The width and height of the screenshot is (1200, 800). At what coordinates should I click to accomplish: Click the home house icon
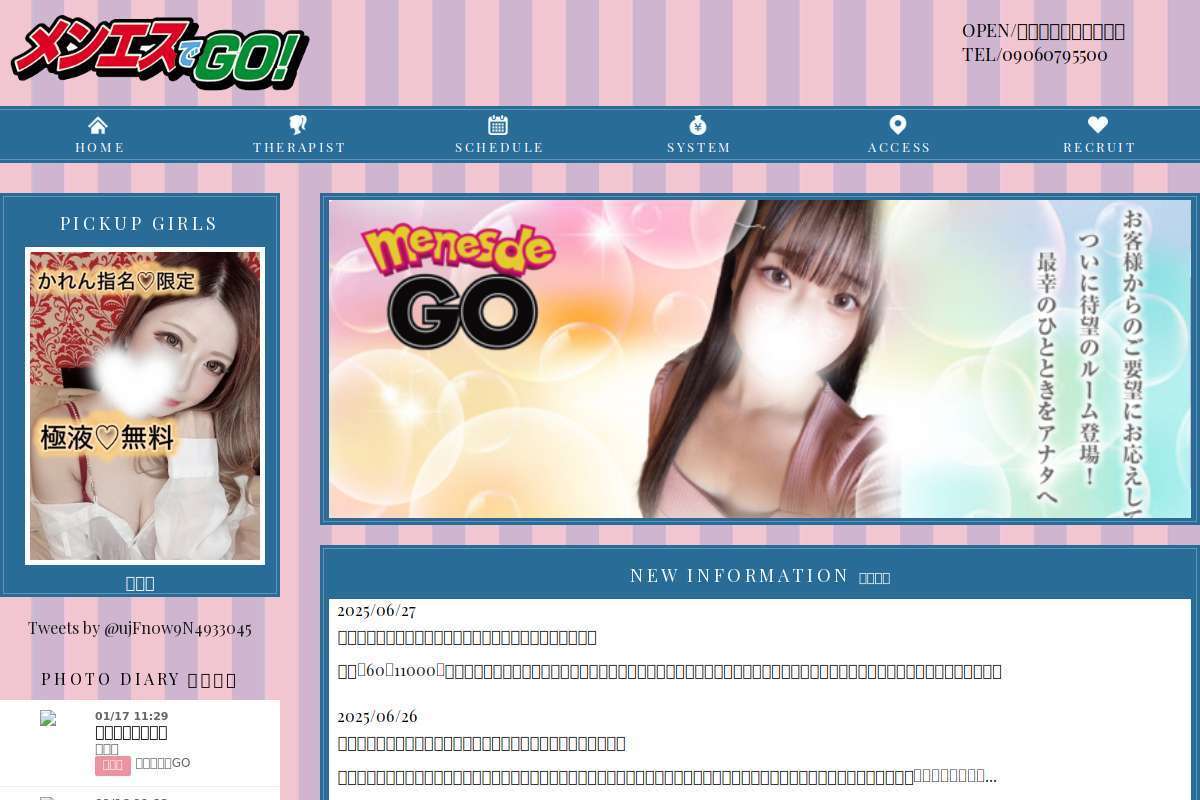(x=98, y=125)
